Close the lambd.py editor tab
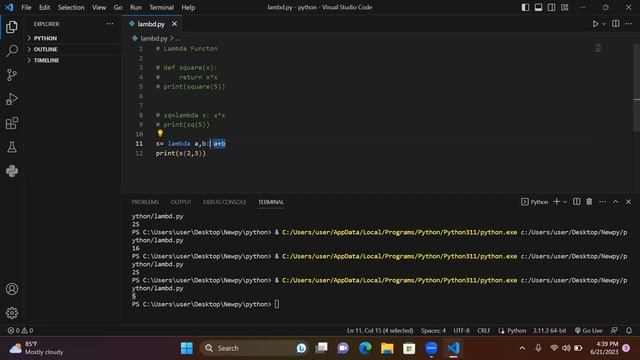 174,24
